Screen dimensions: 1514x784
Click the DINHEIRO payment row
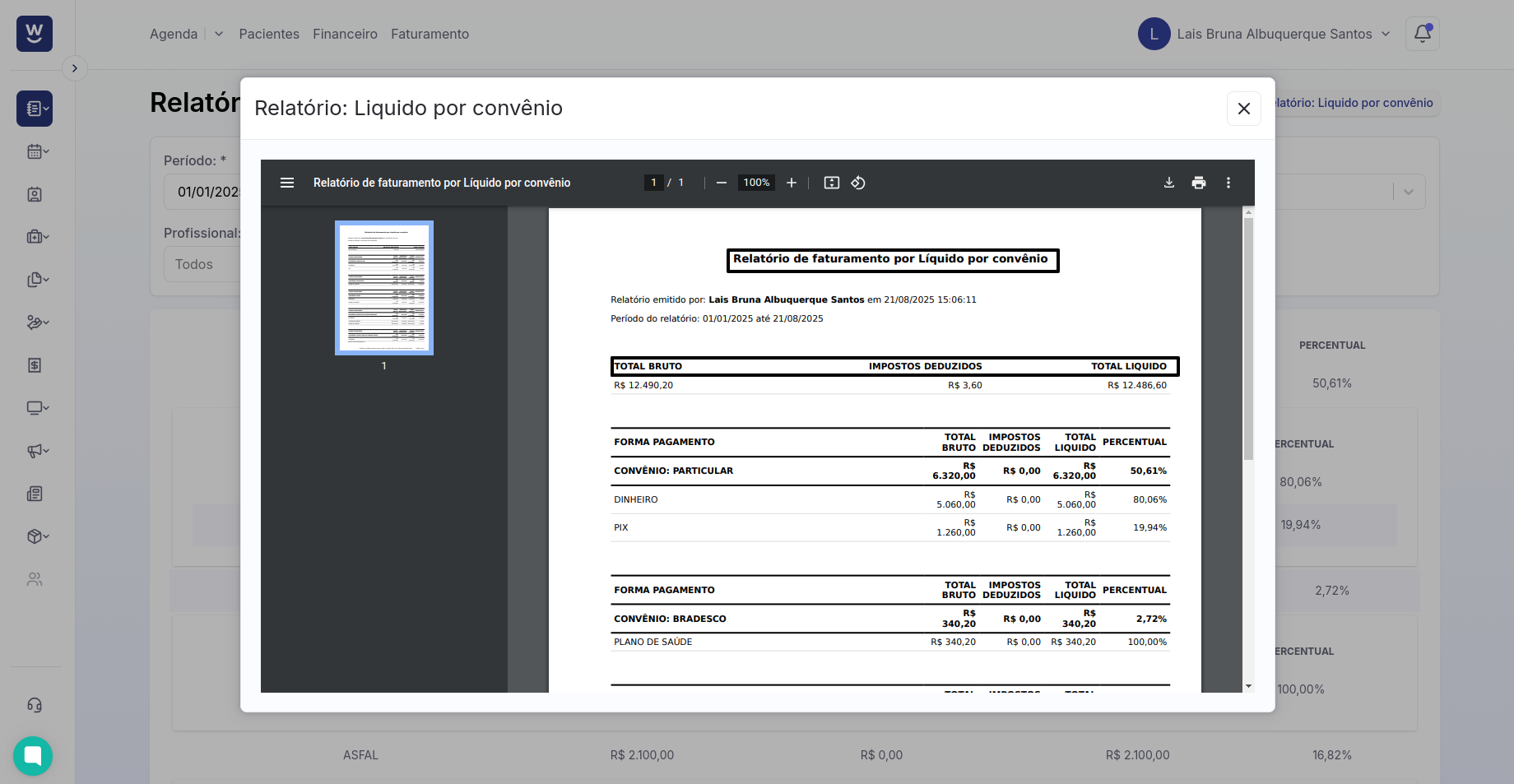890,499
